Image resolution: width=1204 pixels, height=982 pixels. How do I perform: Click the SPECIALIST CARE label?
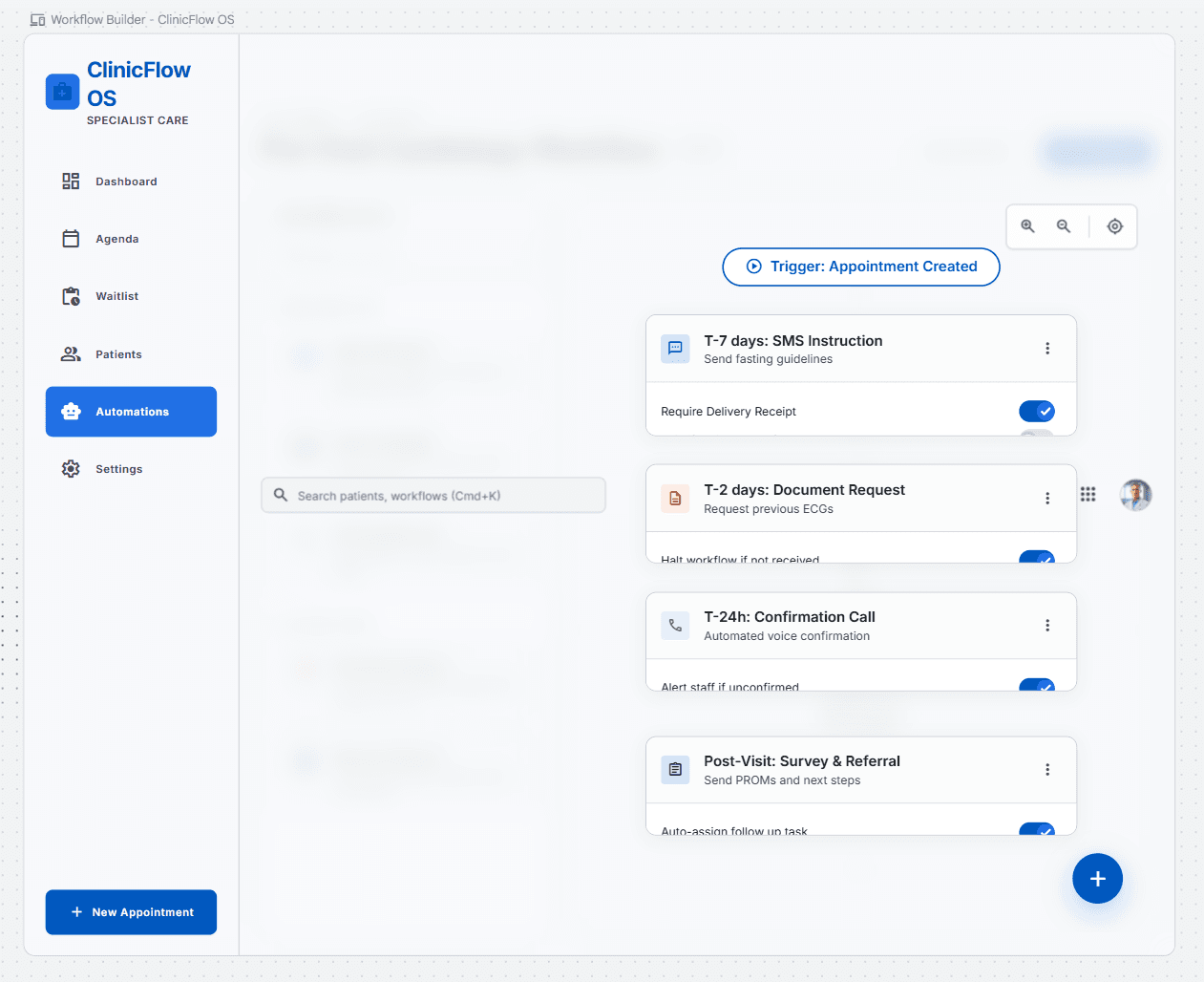(137, 120)
